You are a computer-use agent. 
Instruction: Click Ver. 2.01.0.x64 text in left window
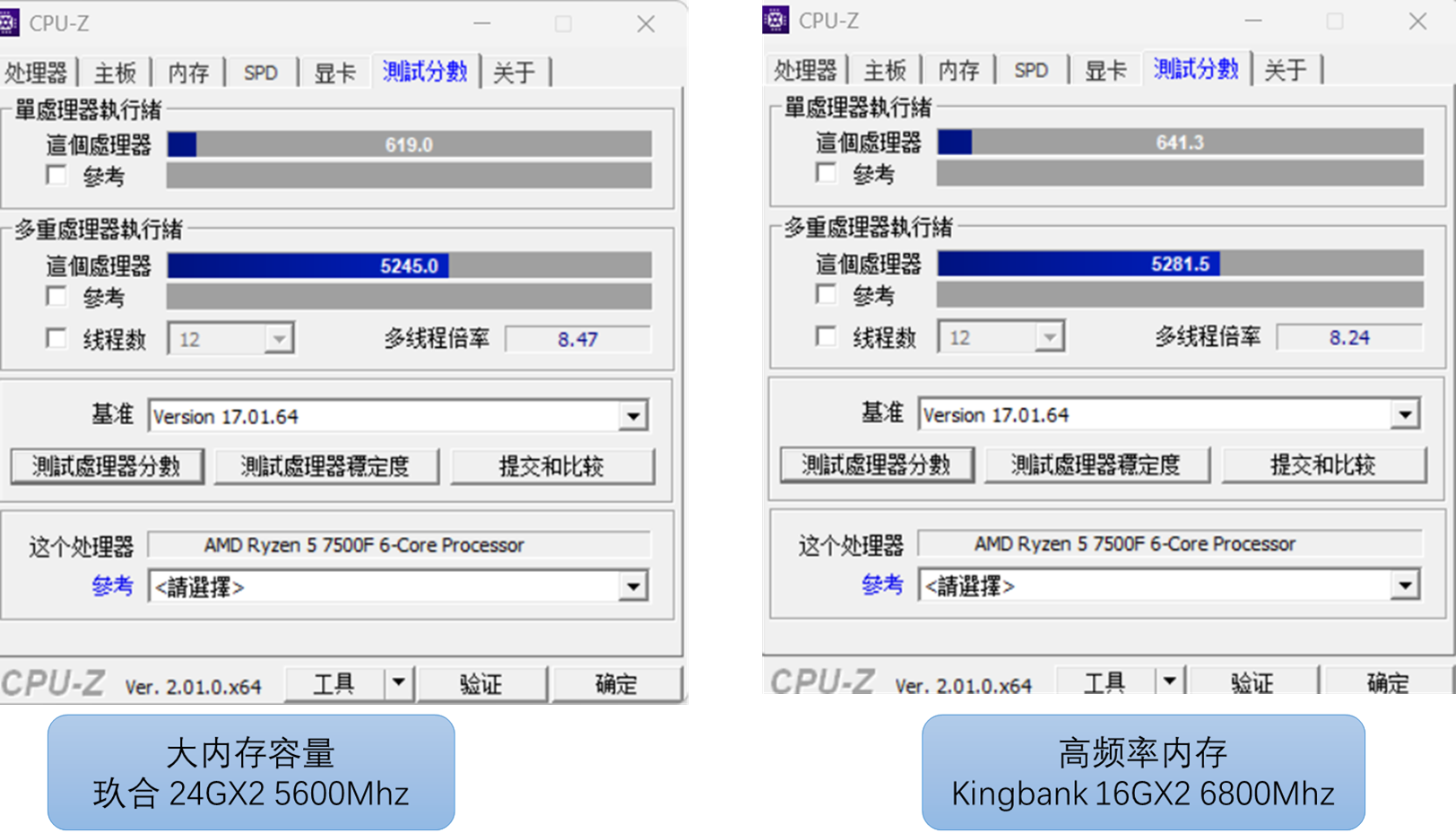(x=193, y=687)
